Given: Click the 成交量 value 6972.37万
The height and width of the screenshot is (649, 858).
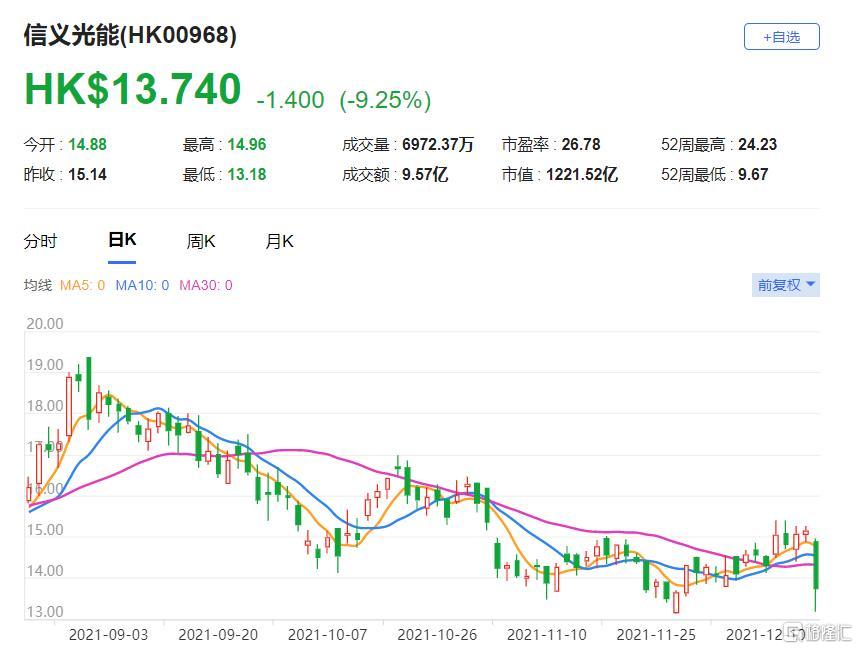Looking at the screenshot, I should 438,144.
